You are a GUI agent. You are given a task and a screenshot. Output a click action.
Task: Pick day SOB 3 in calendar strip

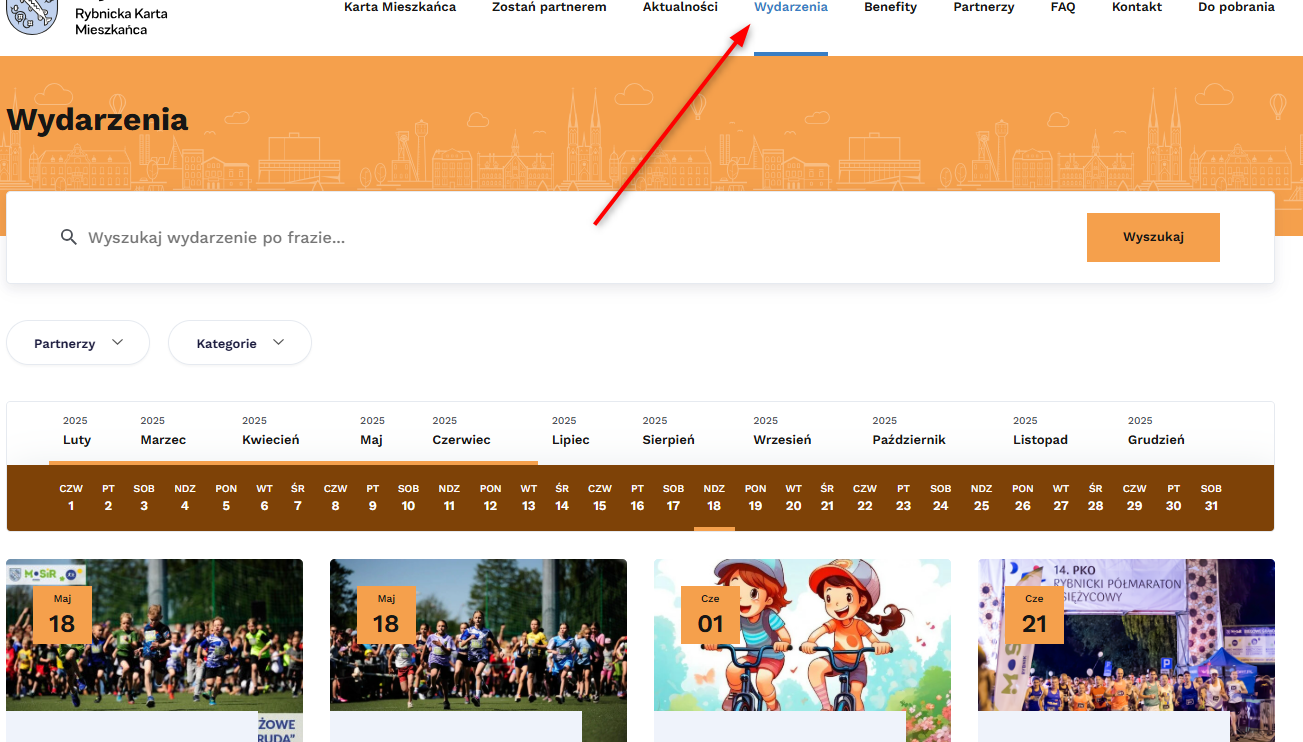click(144, 497)
